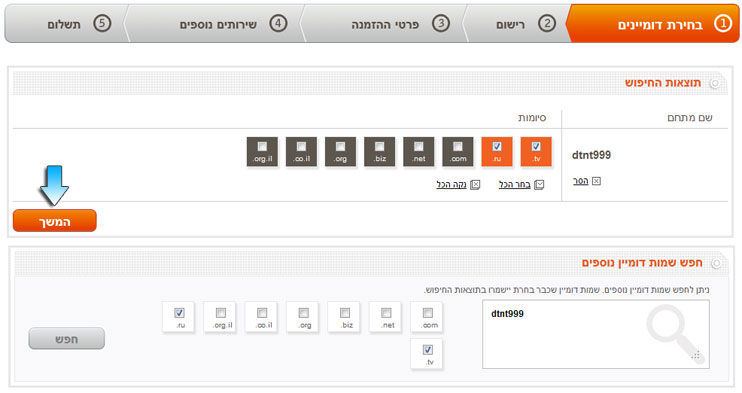Click the הסר remove link for dtnt999
Image resolution: width=742 pixels, height=393 pixels.
point(581,181)
